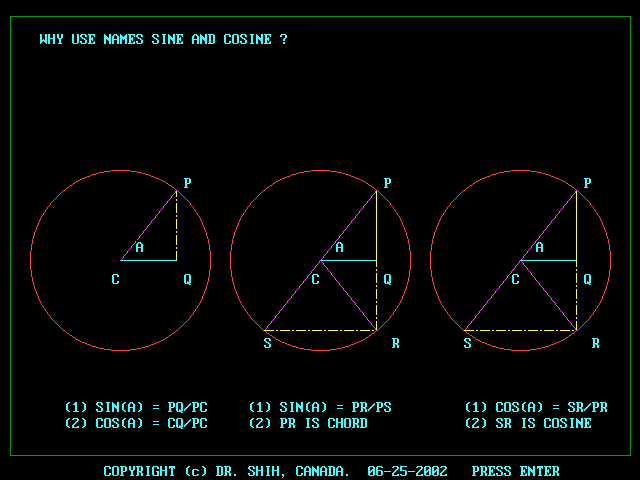640x480 pixels.
Task: Click label P on the middle circle
Action: click(387, 183)
